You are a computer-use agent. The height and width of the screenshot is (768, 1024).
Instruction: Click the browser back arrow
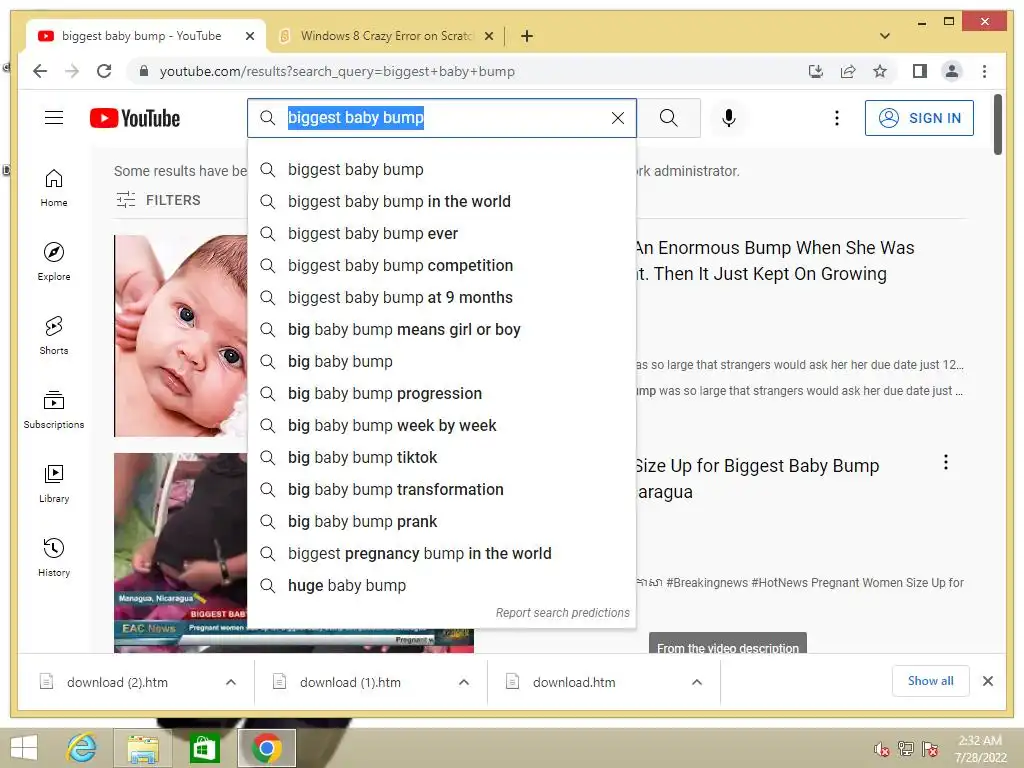40,71
